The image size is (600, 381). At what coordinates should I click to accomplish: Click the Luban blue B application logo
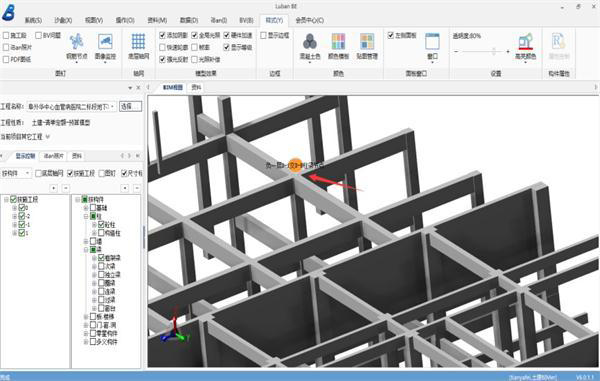coord(8,12)
